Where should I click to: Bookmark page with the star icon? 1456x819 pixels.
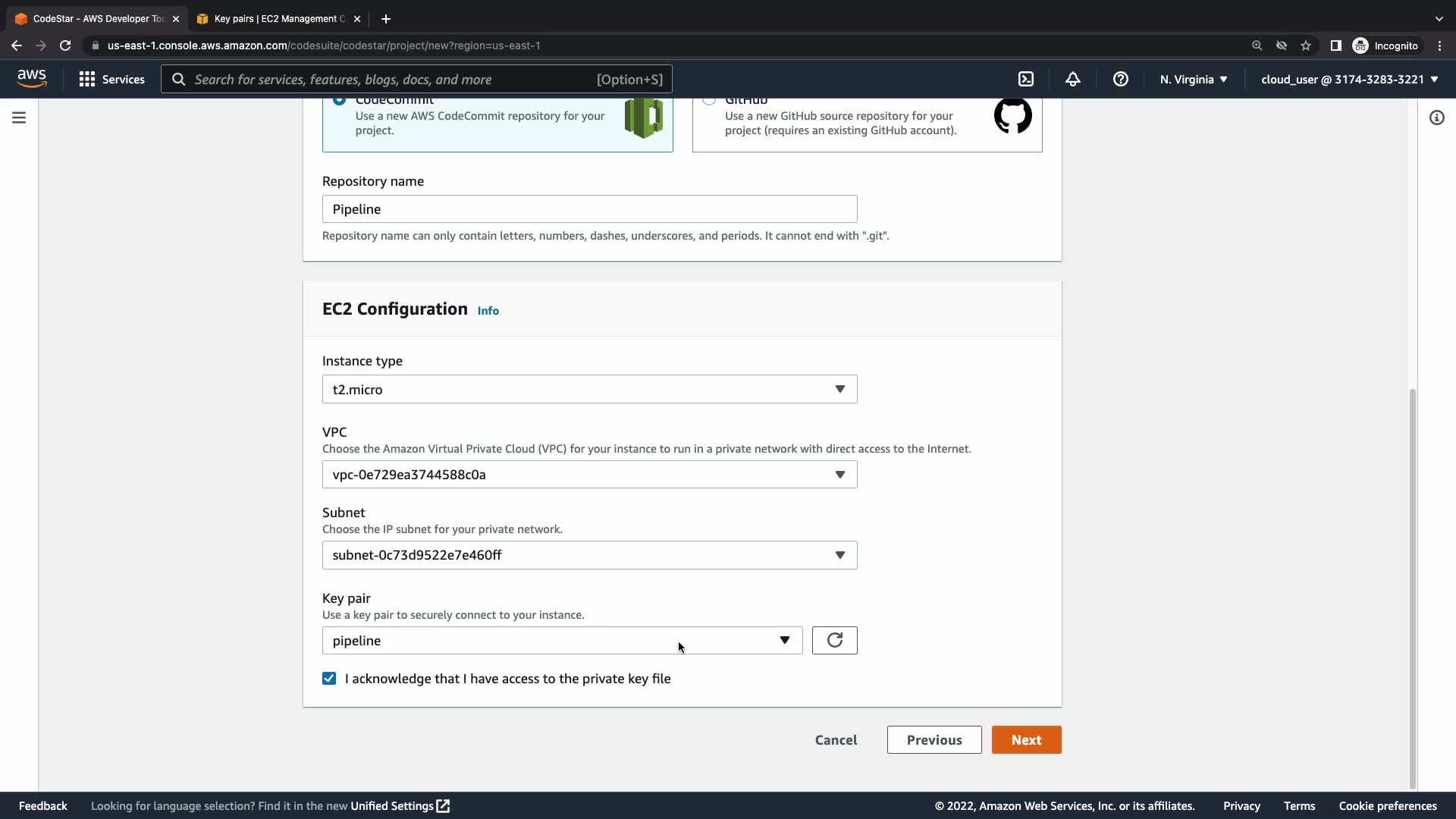point(1306,45)
